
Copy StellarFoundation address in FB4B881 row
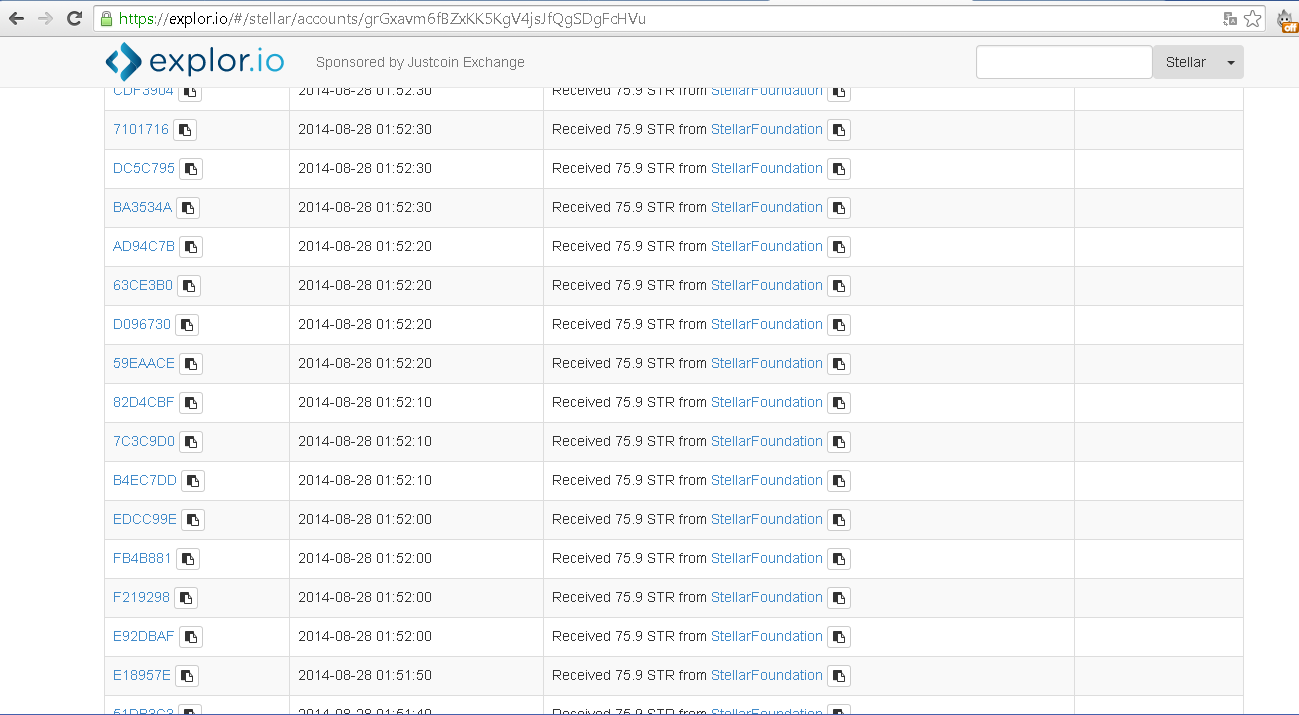[x=839, y=559]
